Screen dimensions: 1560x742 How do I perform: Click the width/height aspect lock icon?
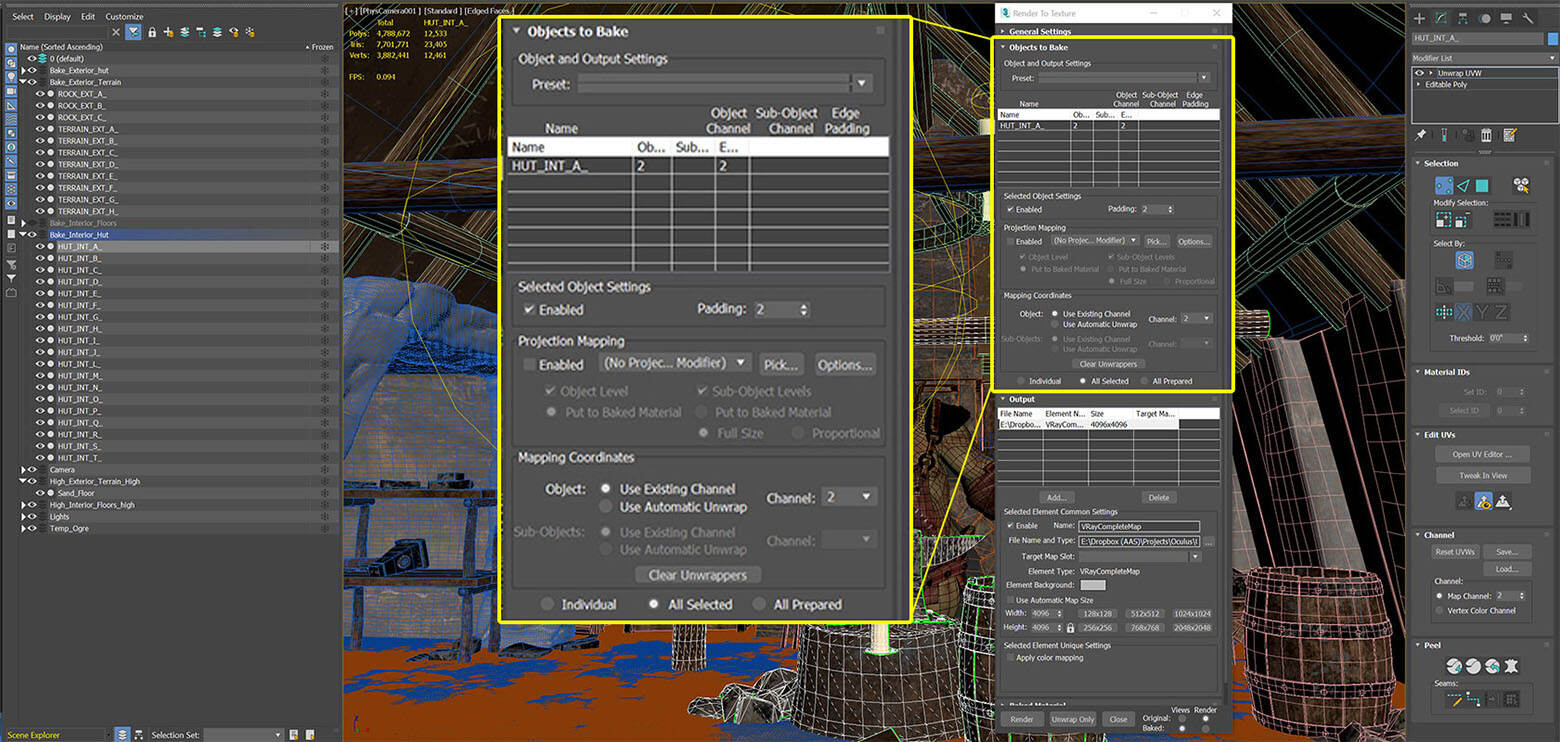pos(1070,628)
